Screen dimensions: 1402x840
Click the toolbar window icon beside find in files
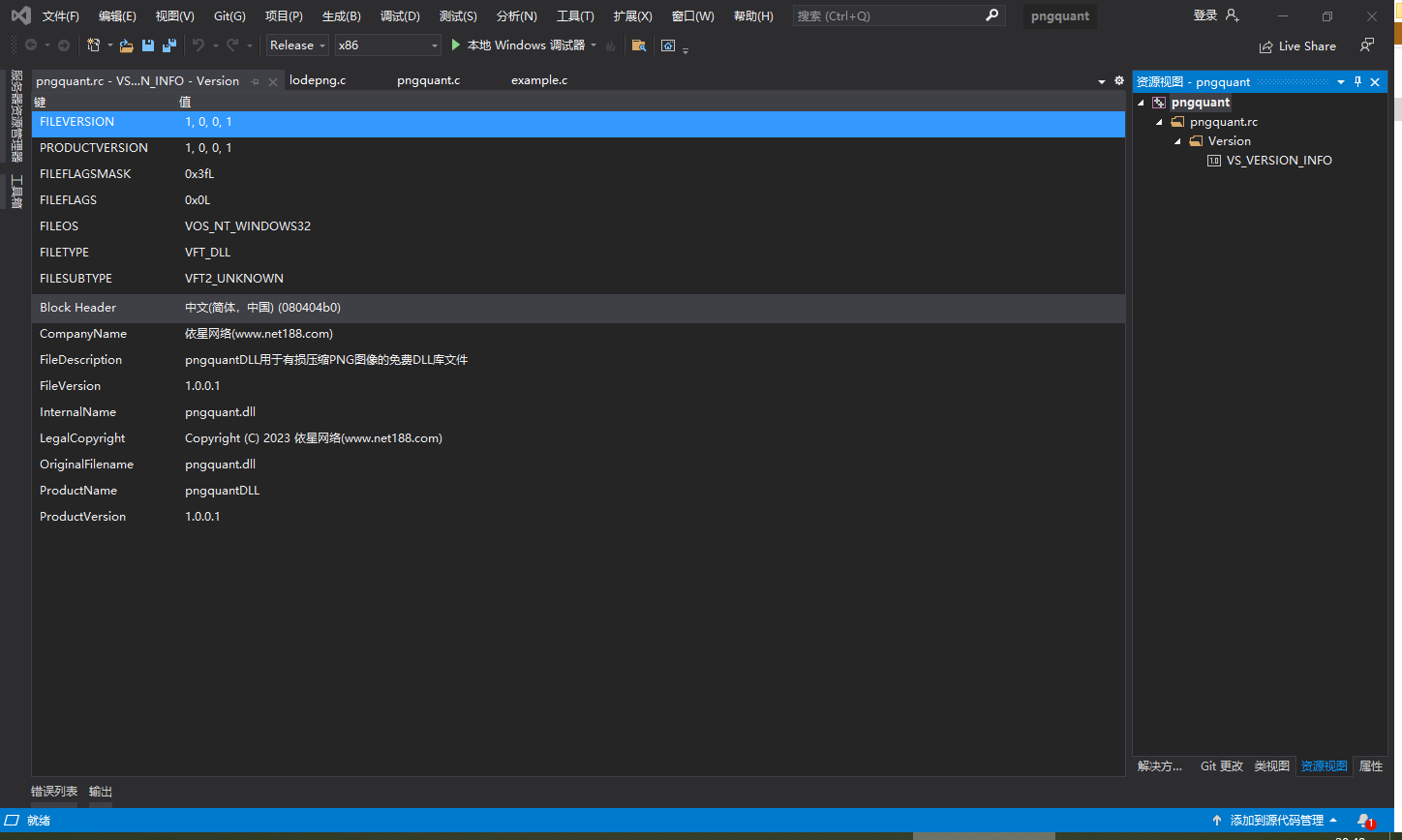pos(668,45)
